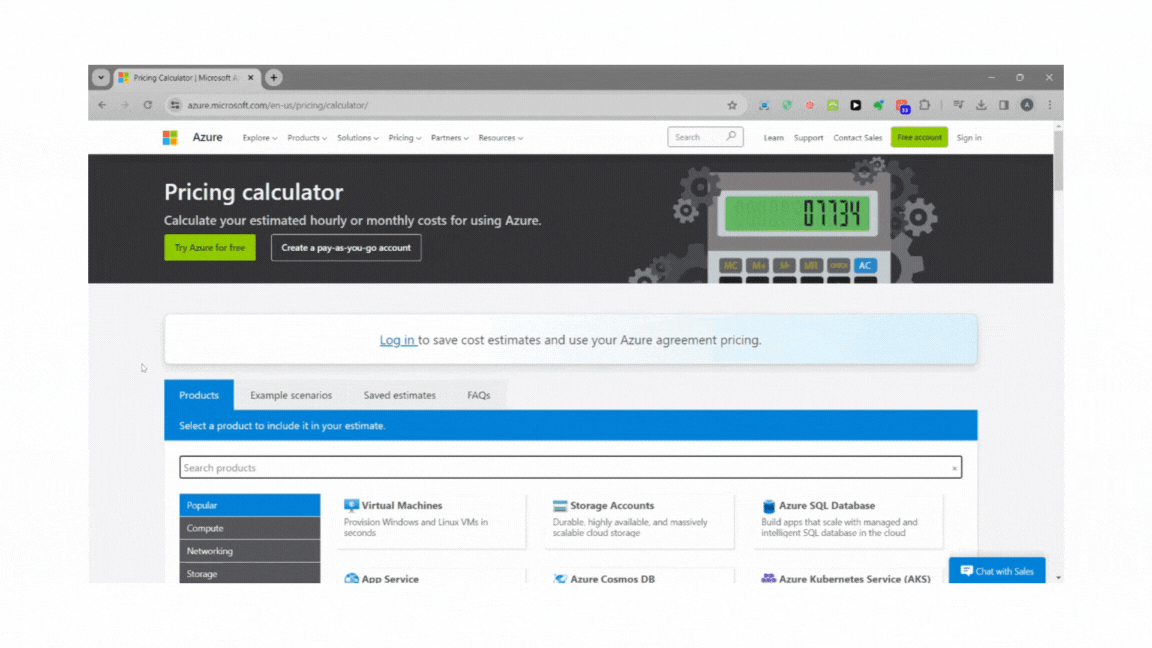The image size is (1152, 648).
Task: Click the light green square extension icon
Action: [832, 105]
